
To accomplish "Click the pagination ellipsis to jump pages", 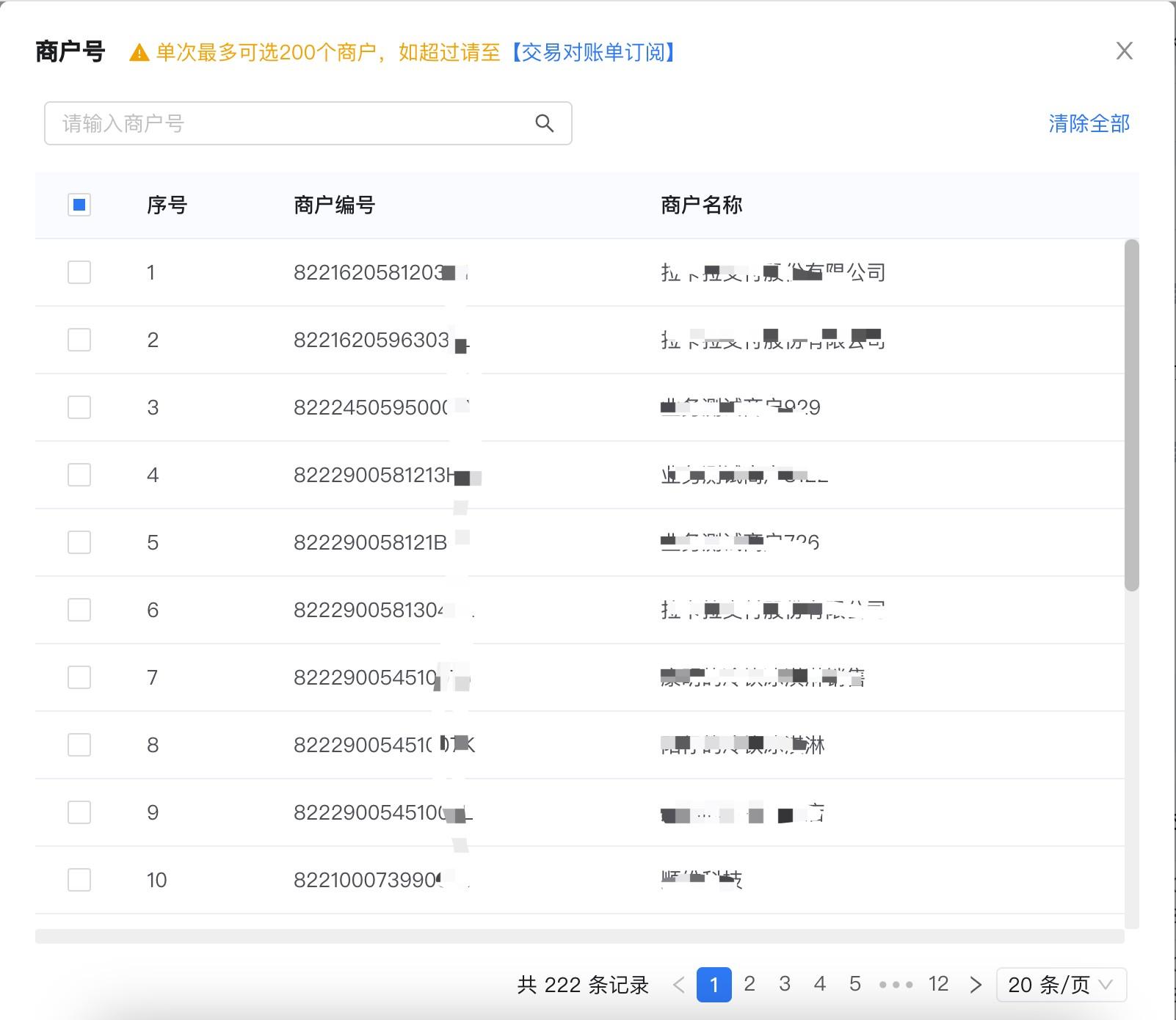I will (896, 984).
